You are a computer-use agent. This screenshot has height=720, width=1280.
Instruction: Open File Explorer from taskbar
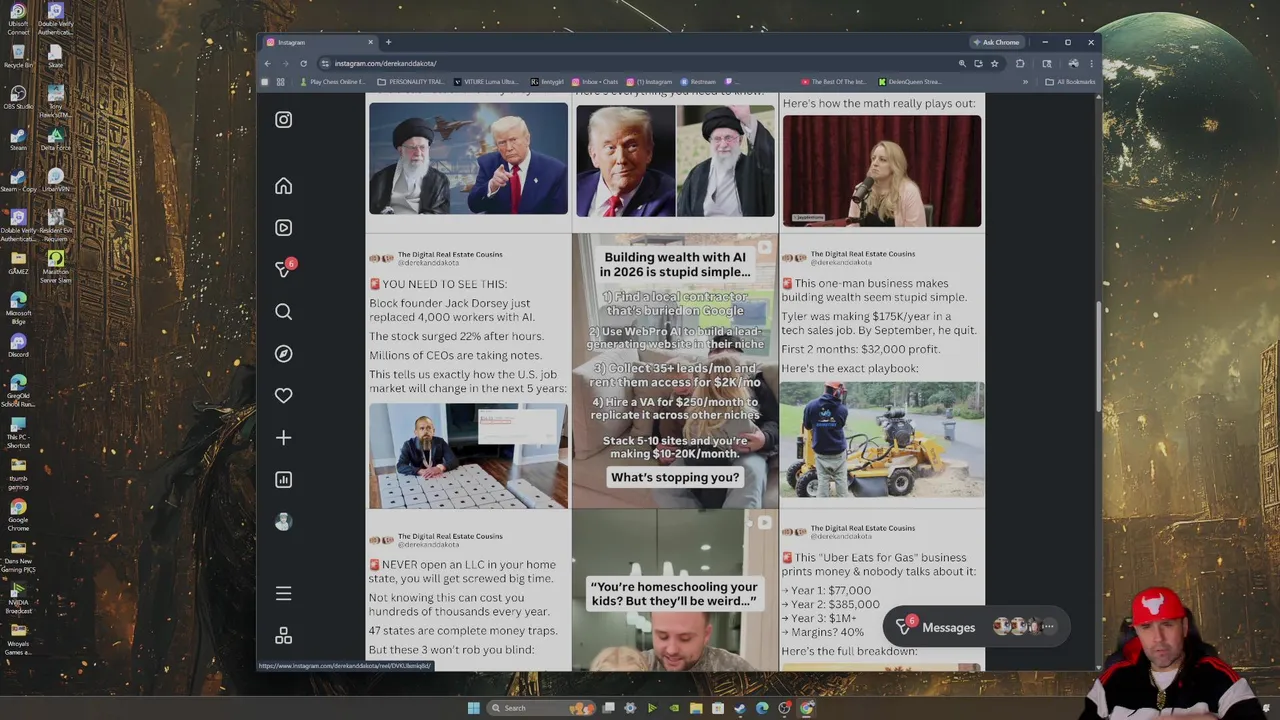(696, 708)
